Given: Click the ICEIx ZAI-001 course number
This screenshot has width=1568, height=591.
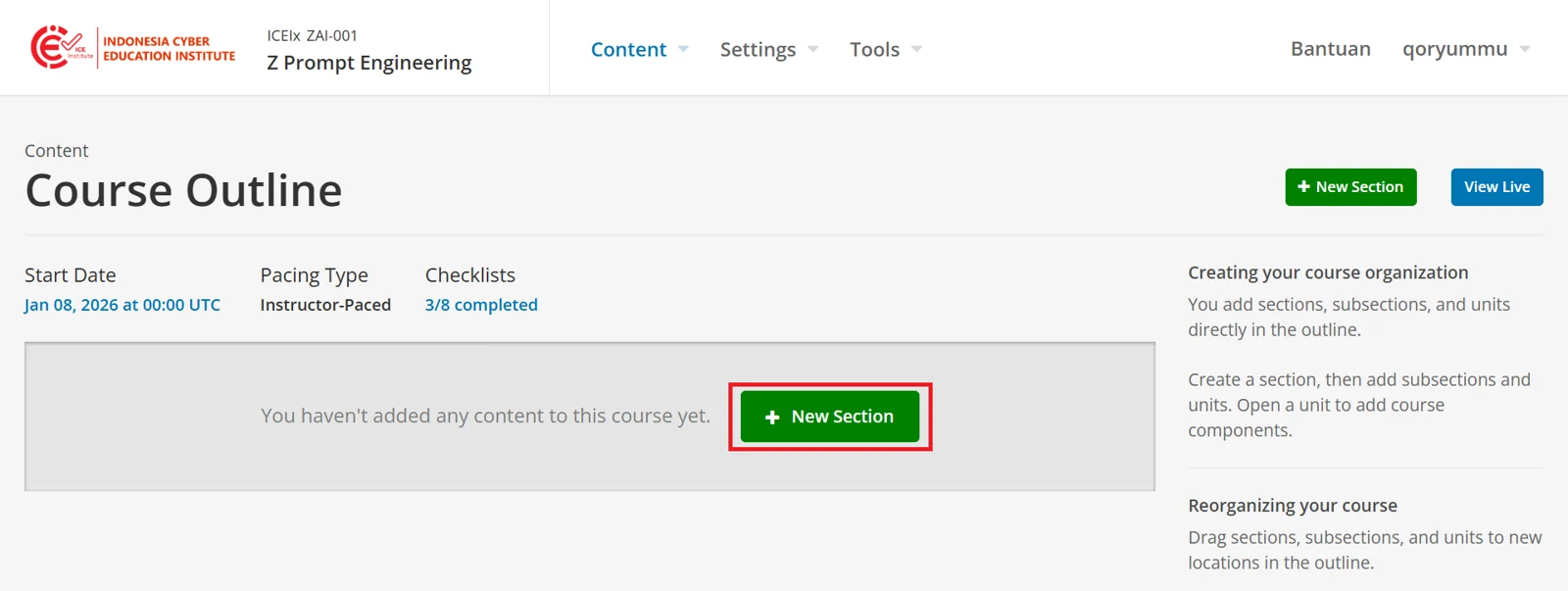Looking at the screenshot, I should point(312,35).
